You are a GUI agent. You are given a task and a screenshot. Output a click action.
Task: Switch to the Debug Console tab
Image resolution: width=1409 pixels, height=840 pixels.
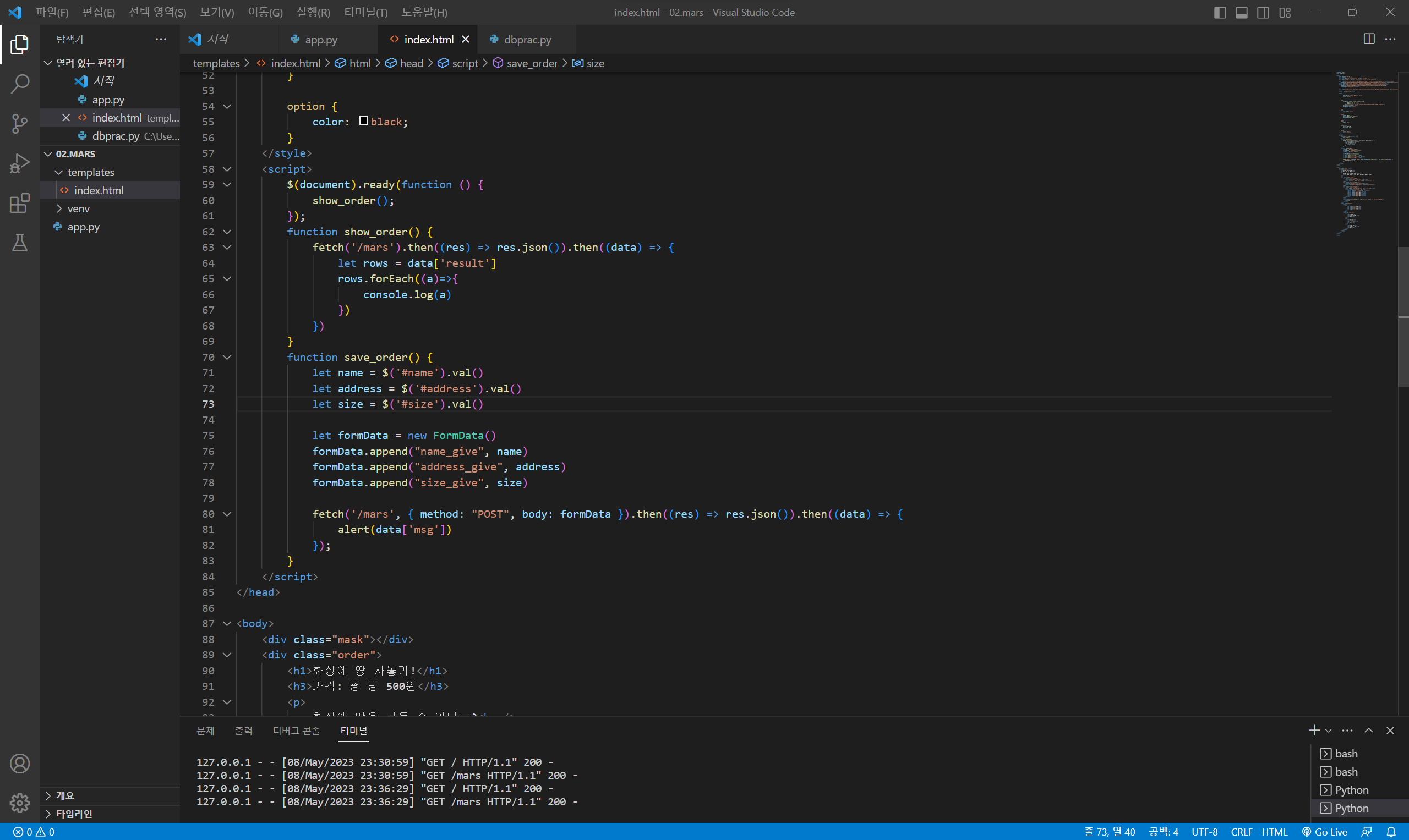(296, 730)
